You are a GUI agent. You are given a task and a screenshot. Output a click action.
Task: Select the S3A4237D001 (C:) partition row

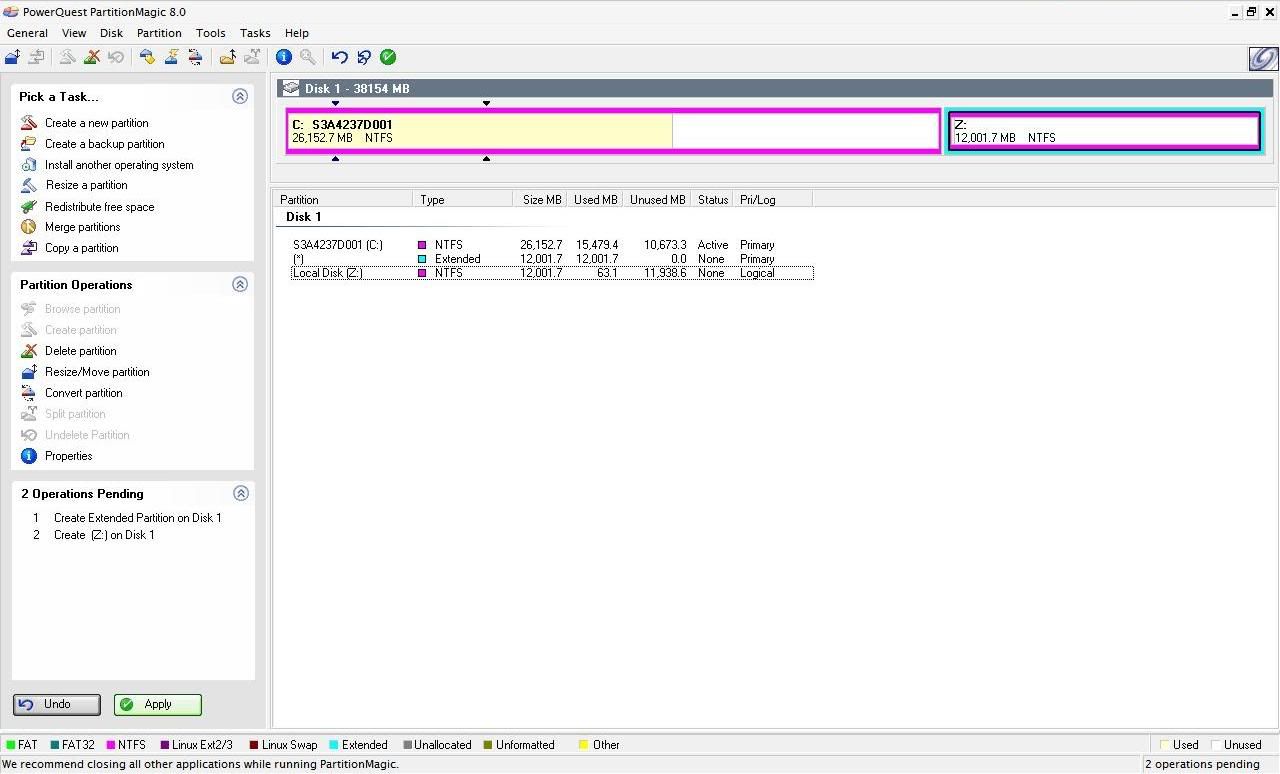[x=338, y=245]
